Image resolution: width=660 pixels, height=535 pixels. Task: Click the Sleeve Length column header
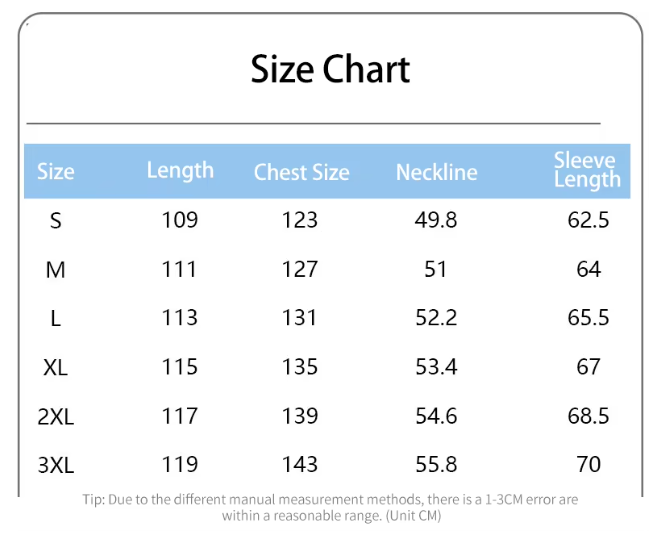point(587,170)
